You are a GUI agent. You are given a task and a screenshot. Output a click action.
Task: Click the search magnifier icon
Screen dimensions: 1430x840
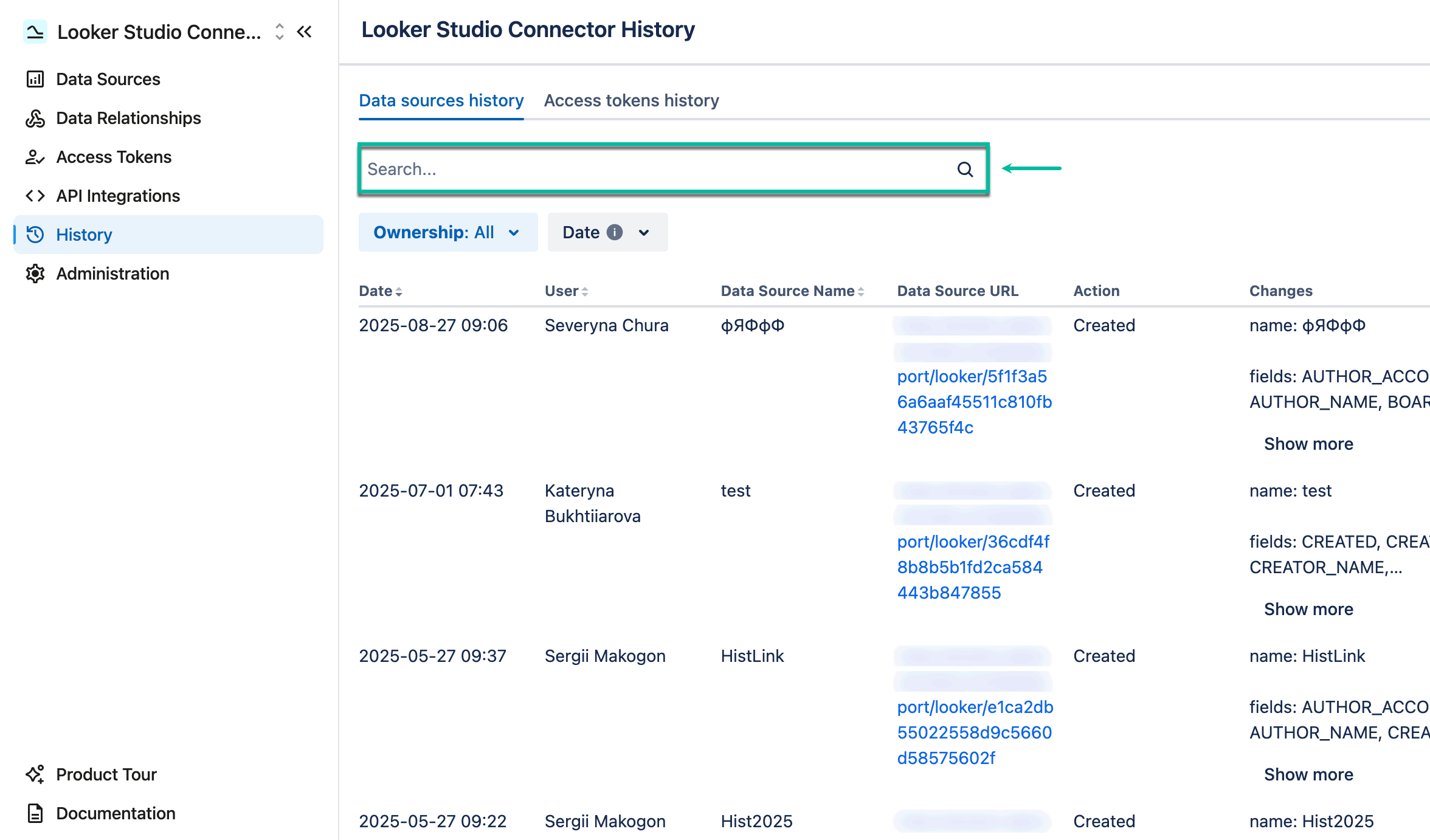tap(965, 170)
